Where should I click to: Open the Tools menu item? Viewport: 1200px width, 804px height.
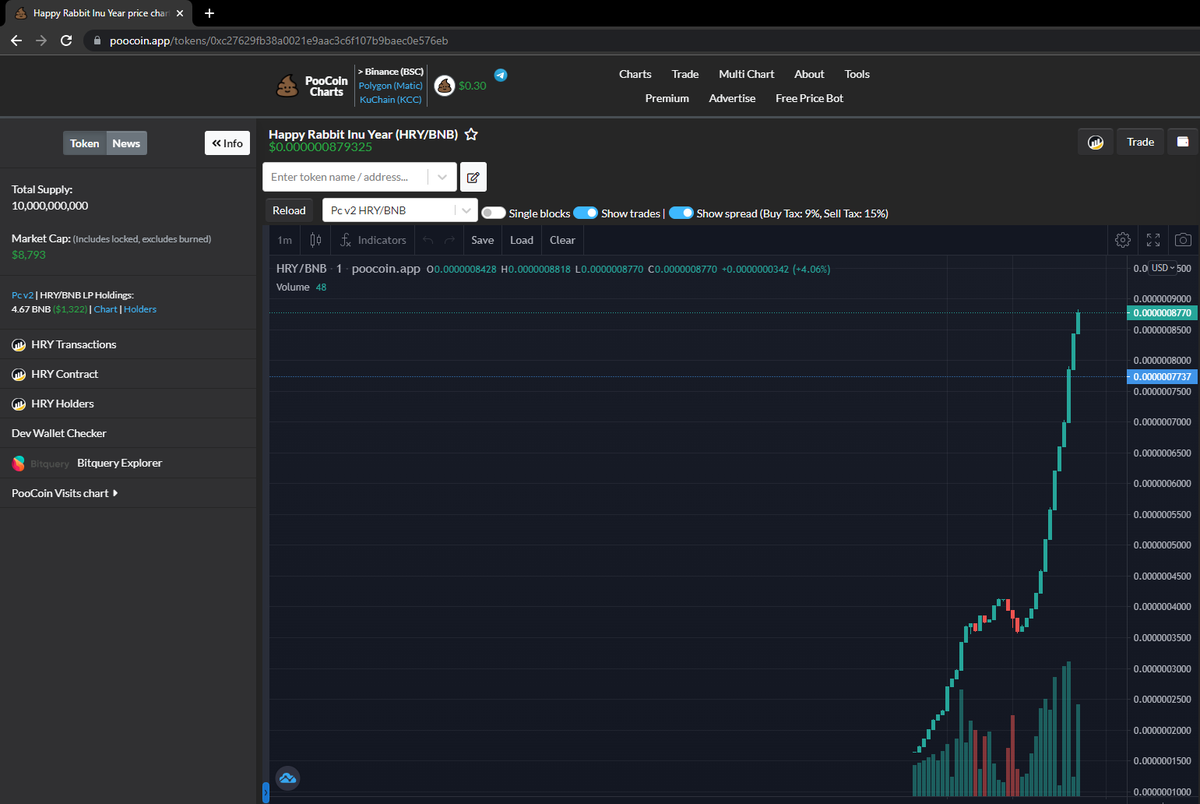click(857, 74)
